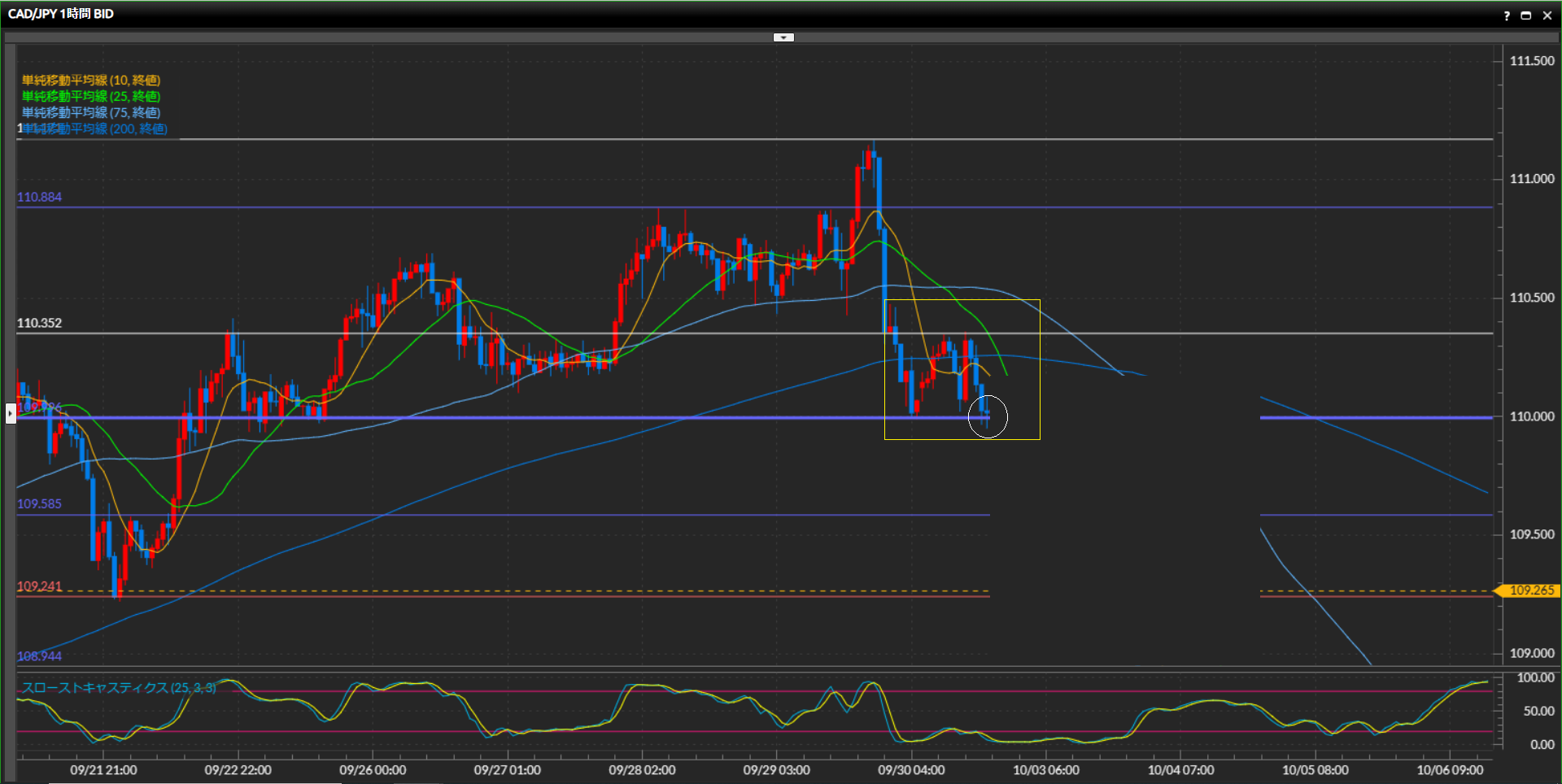Select the yellow rectangle drawing object

click(x=962, y=301)
